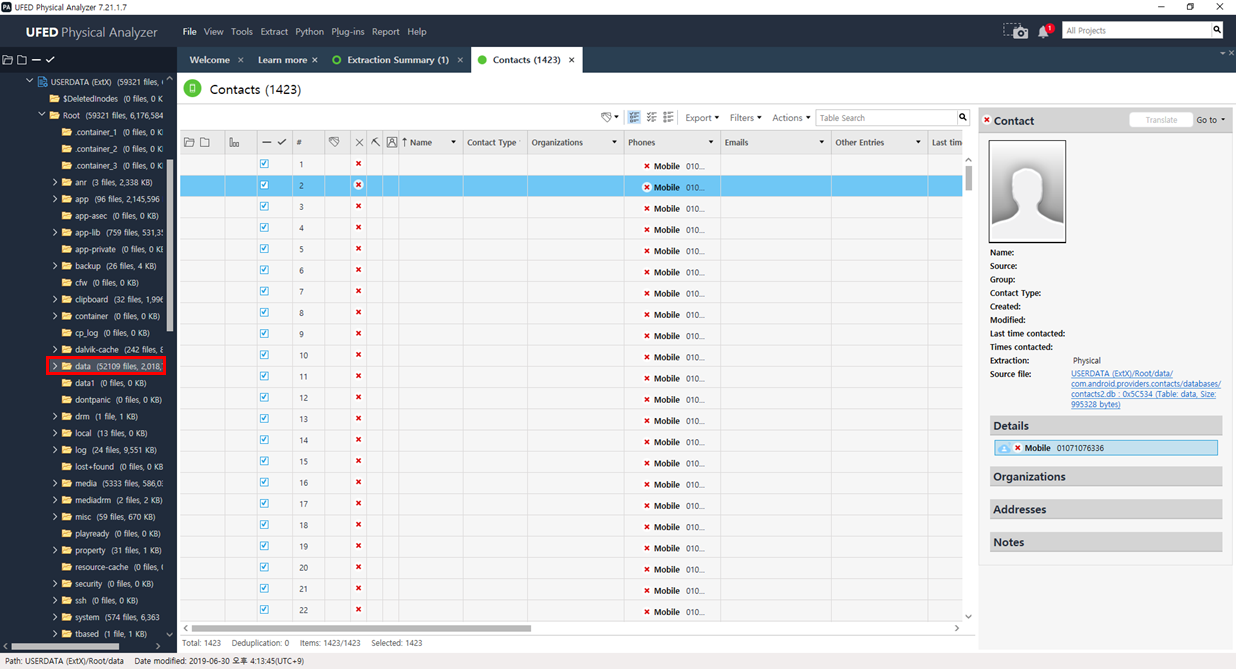Open the screen capture camera tool
Screen dimensions: 1236x669
pyautogui.click(x=1015, y=31)
